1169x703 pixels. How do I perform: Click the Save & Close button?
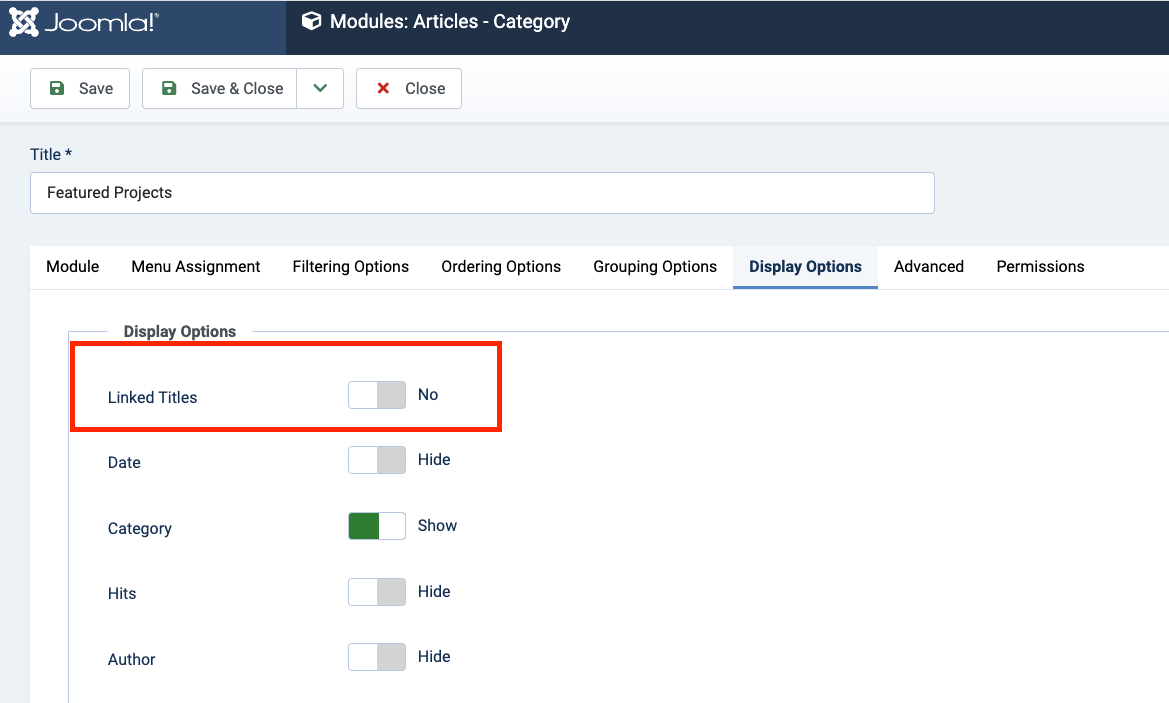pos(220,88)
